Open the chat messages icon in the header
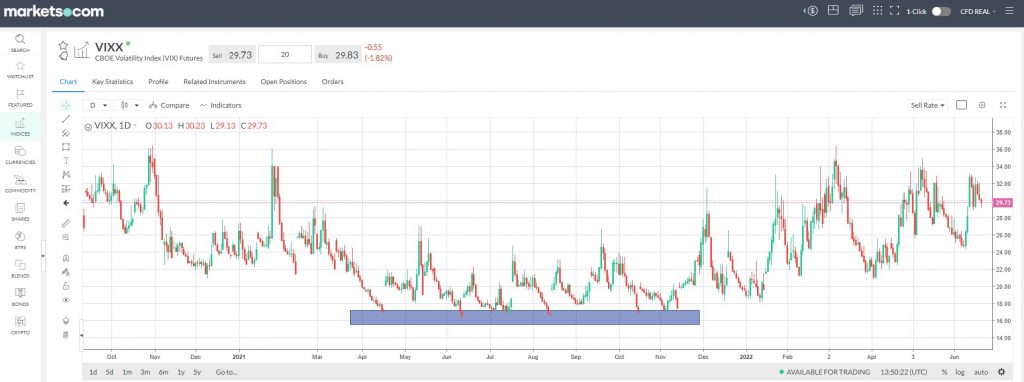The image size is (1024, 382). [856, 10]
